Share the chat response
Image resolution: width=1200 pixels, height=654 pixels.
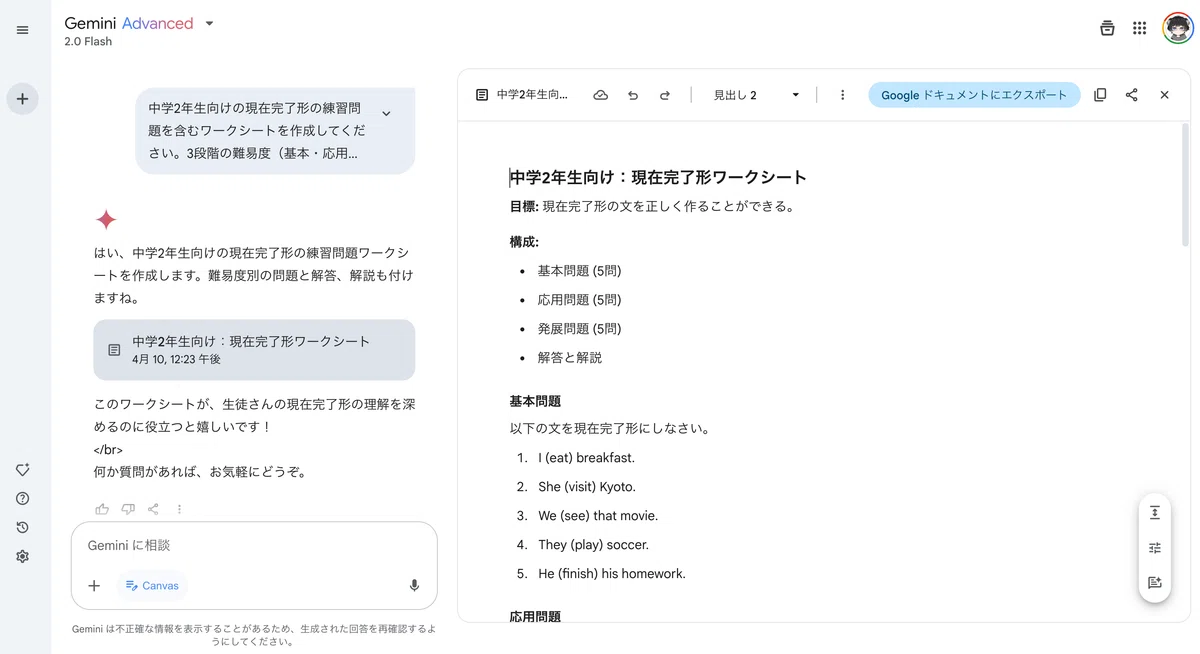(x=153, y=509)
